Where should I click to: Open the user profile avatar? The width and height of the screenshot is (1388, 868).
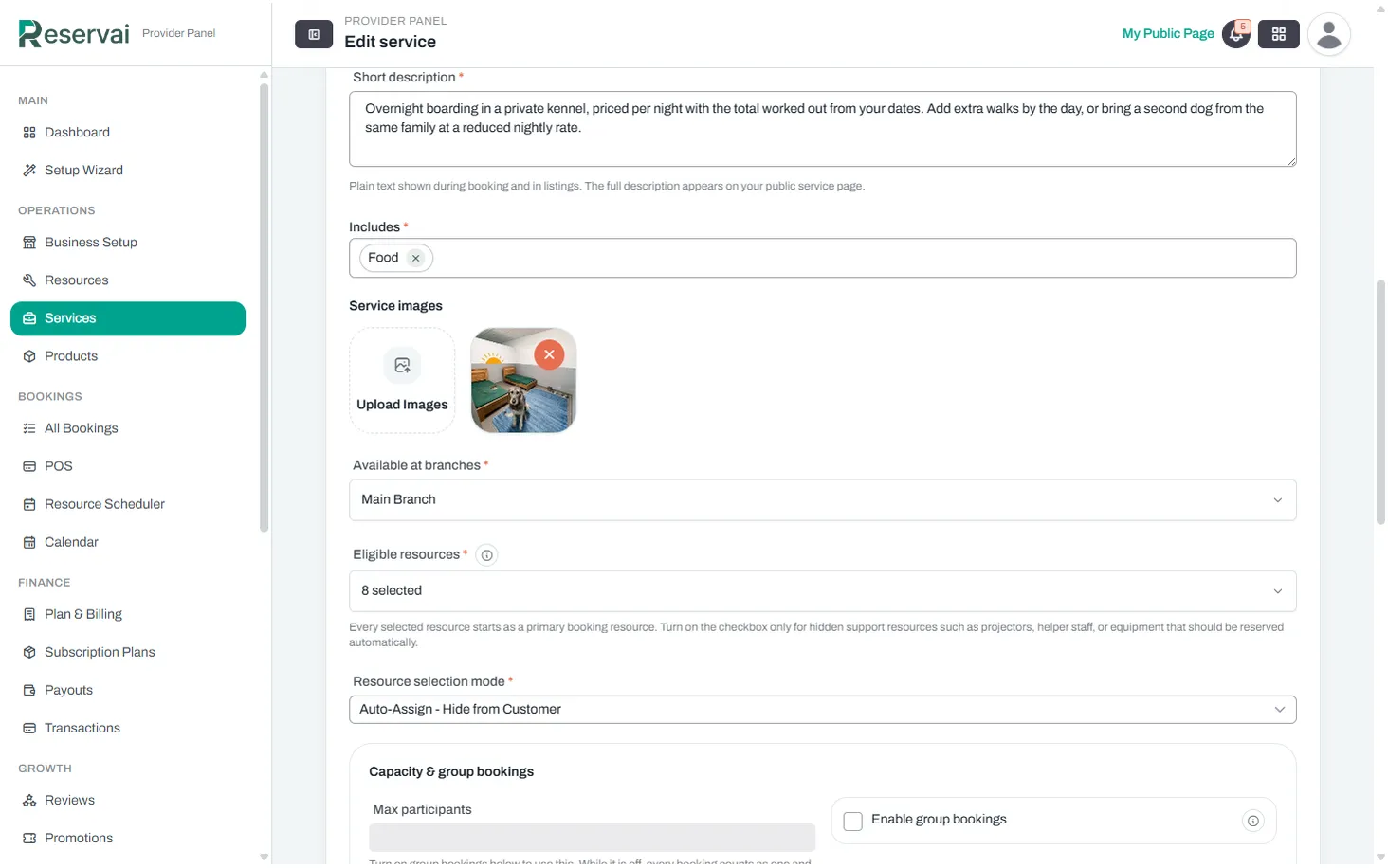[x=1328, y=34]
